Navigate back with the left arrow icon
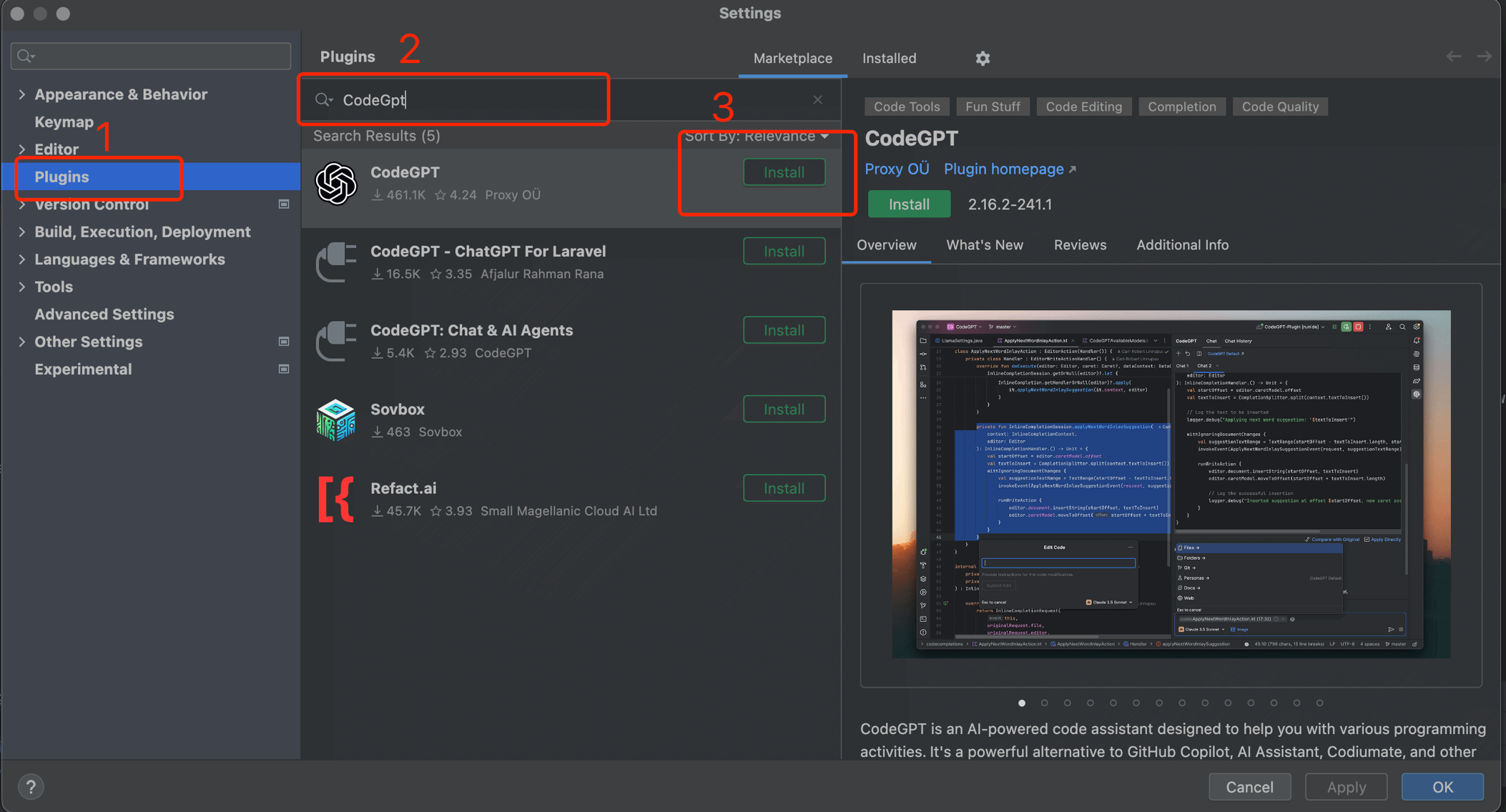This screenshot has height=812, width=1506. click(x=1453, y=56)
